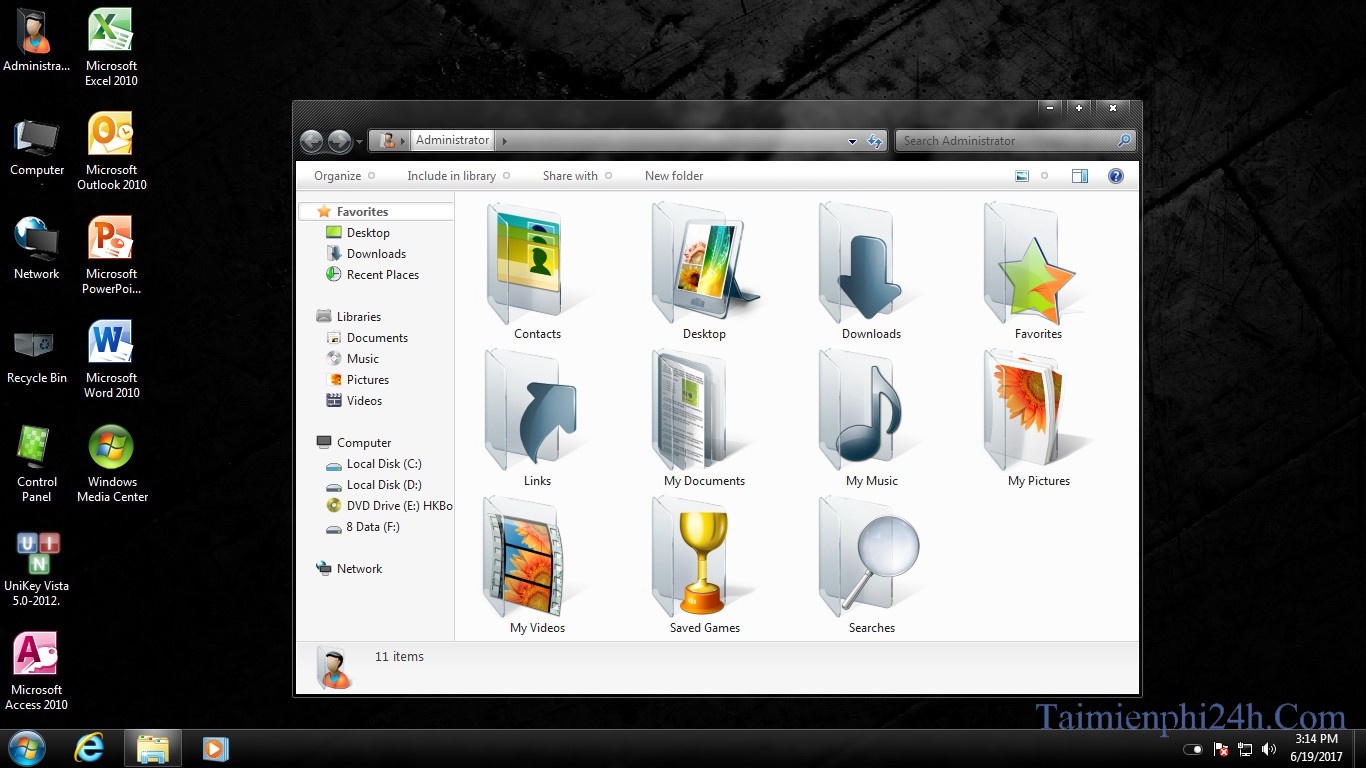The image size is (1366, 768).
Task: Click the Forward navigation arrow
Action: click(x=339, y=141)
